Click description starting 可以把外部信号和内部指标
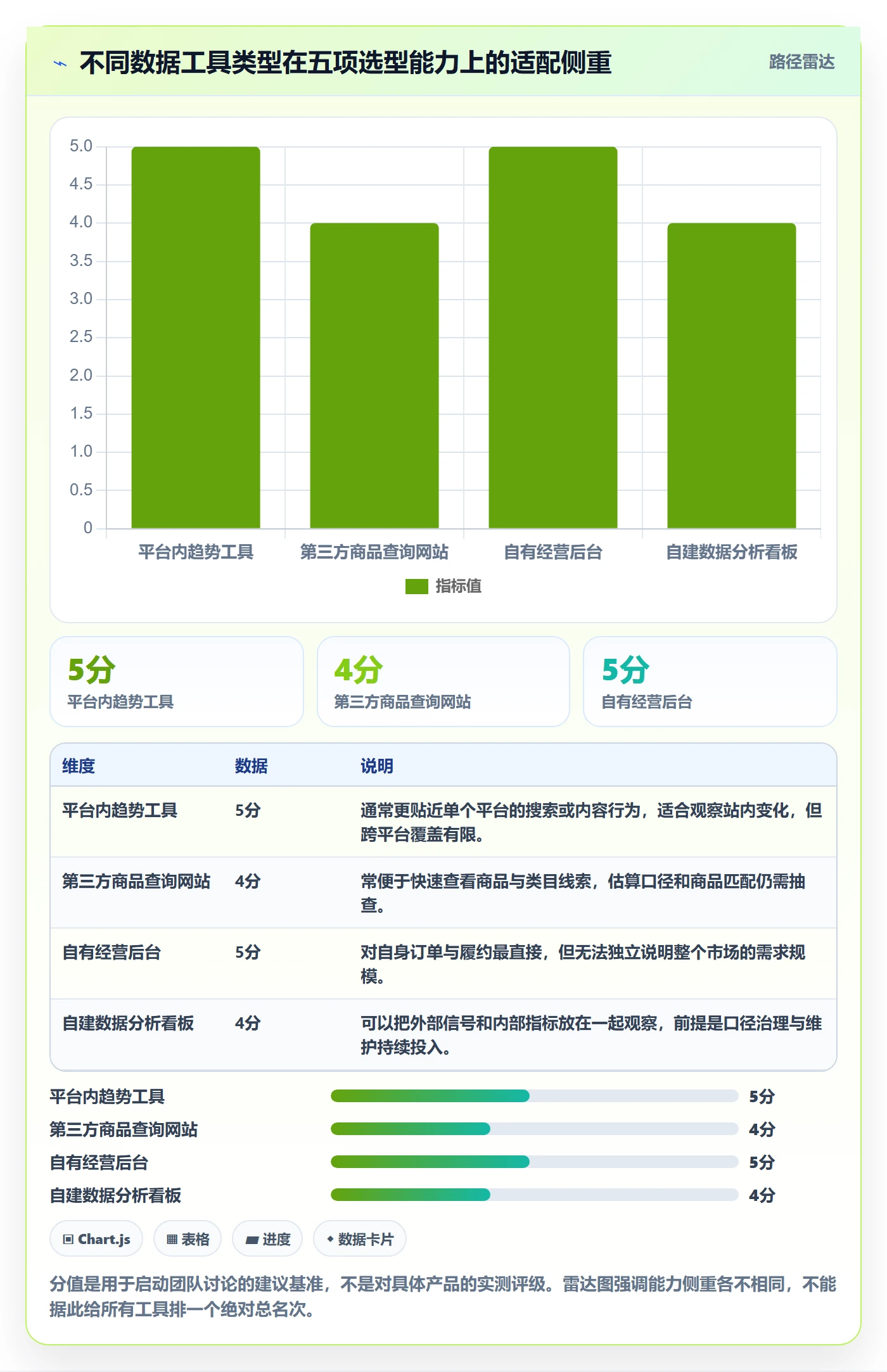Screen dimensions: 887x1372 pyautogui.click(x=592, y=1035)
